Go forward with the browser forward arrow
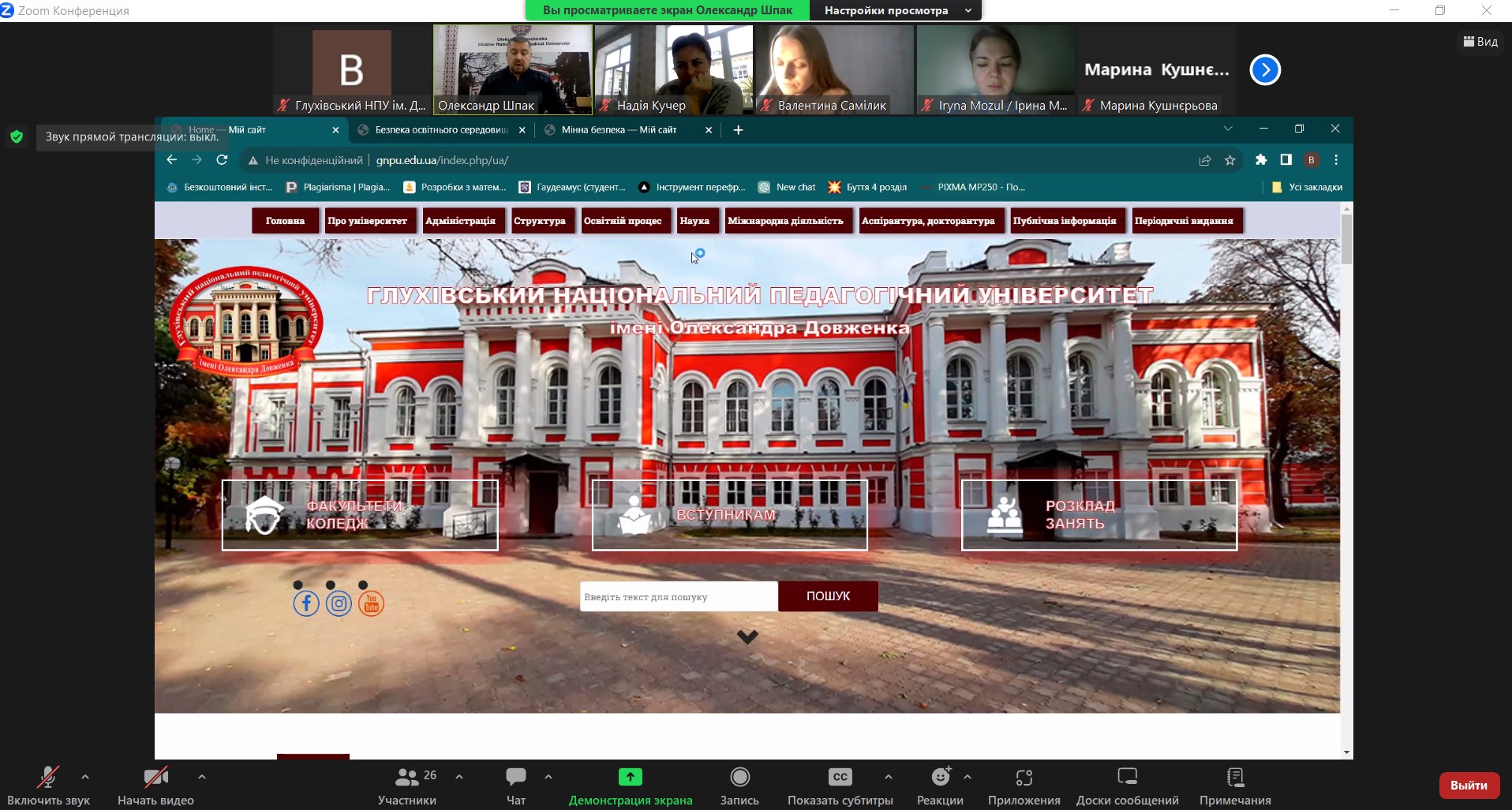Viewport: 1512px width, 810px height. click(x=197, y=160)
